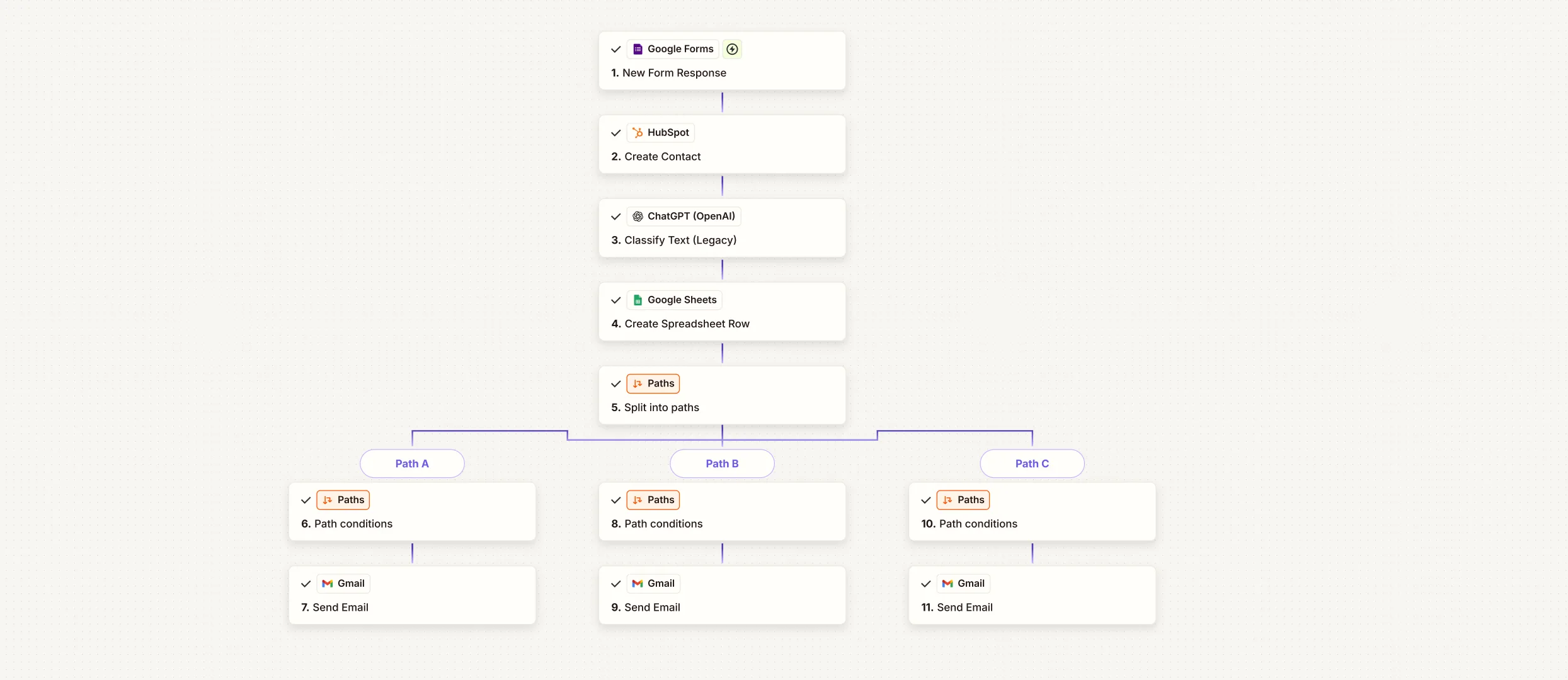Open step 1 New Form Response

(x=722, y=60)
